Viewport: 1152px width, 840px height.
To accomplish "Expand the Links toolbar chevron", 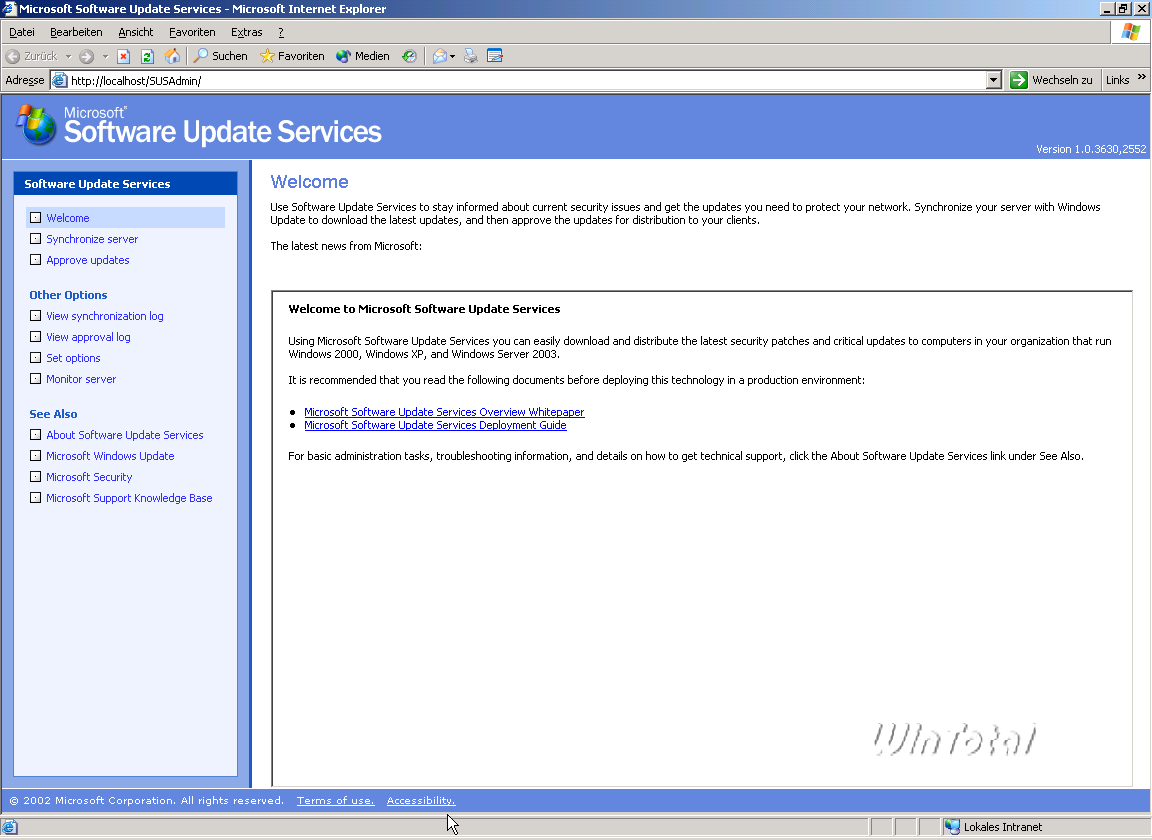I will tap(1142, 77).
